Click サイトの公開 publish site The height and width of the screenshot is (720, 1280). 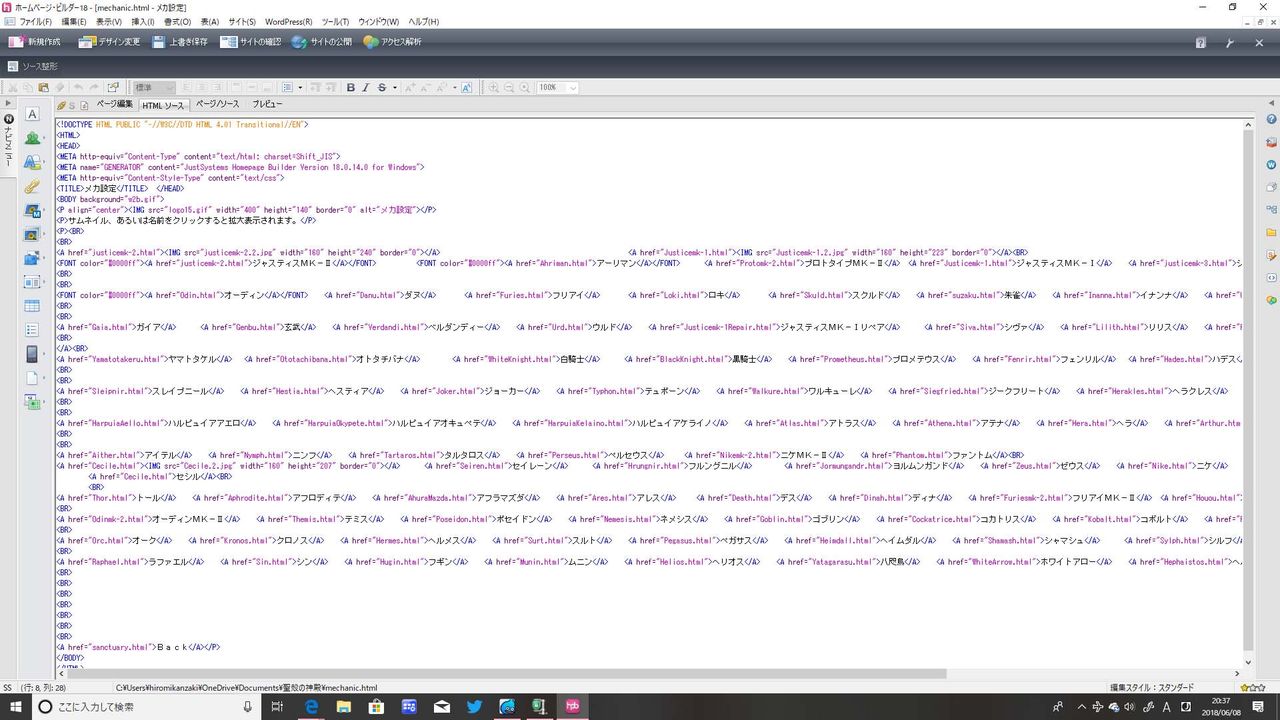coord(322,42)
